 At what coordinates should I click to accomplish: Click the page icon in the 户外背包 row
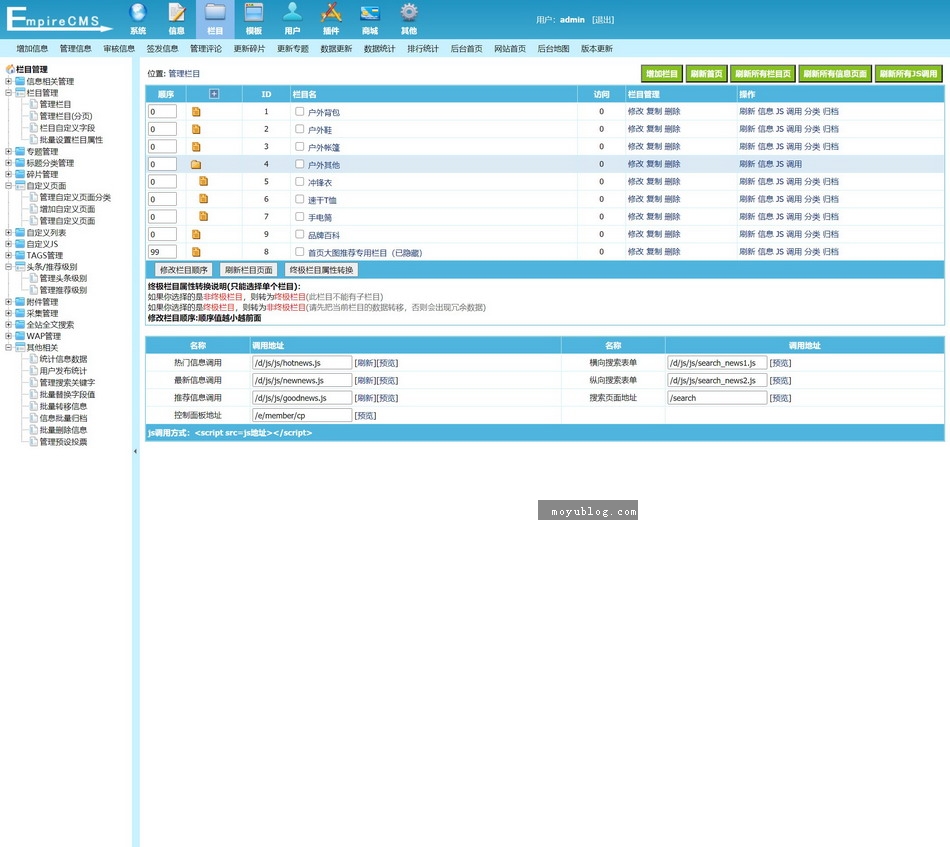tap(196, 111)
